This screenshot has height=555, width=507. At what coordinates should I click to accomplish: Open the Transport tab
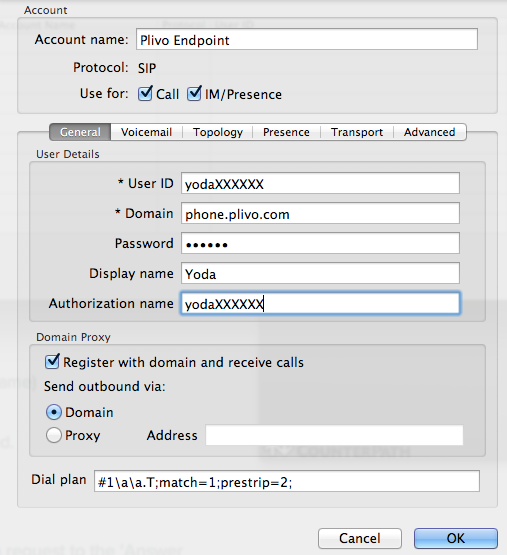tap(357, 132)
